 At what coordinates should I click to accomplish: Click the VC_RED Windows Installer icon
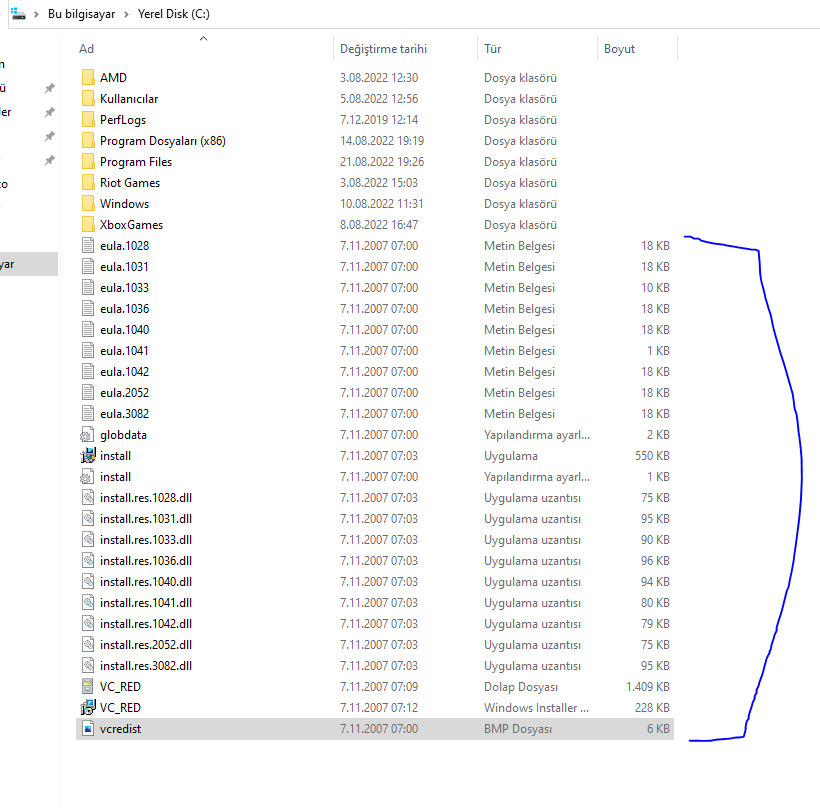click(88, 708)
